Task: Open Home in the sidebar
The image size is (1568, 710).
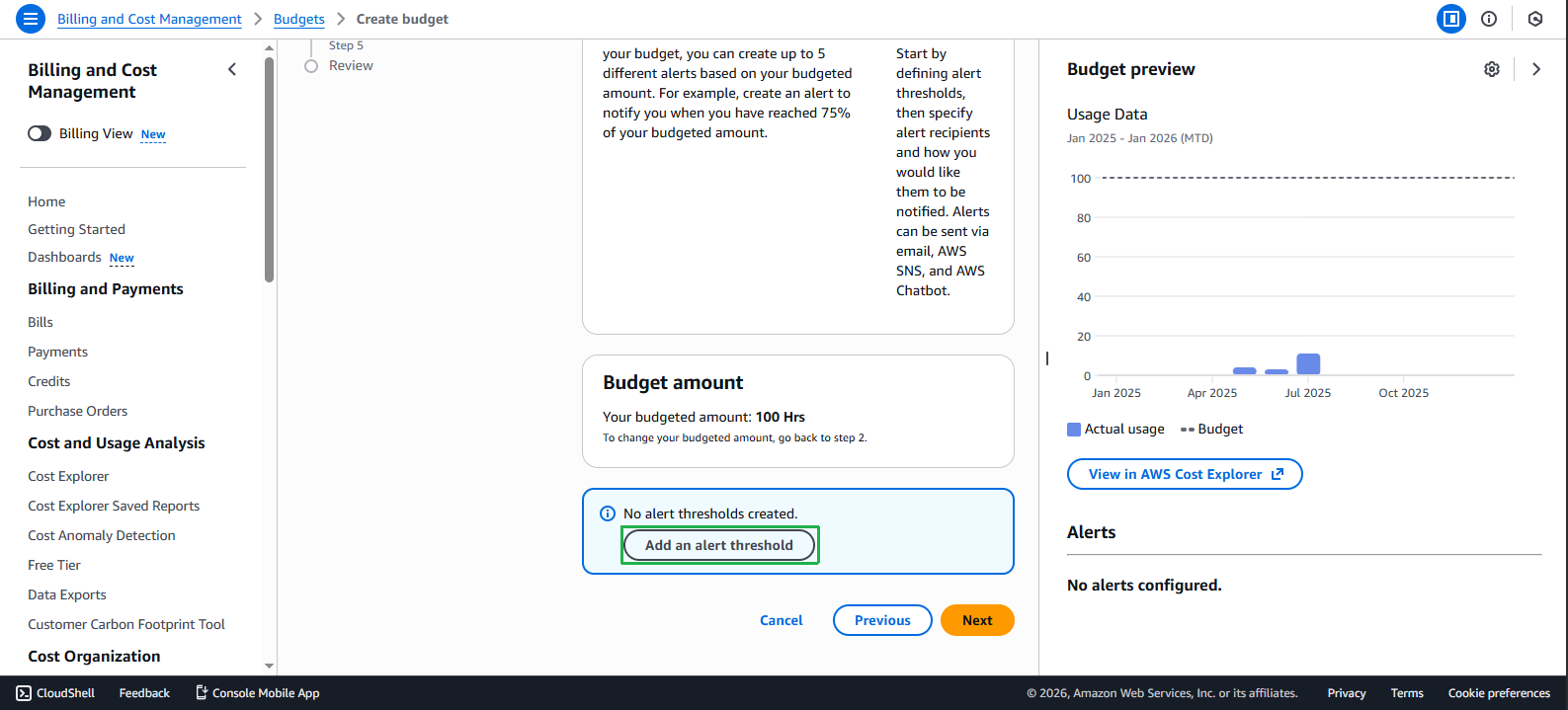Action: tap(46, 201)
